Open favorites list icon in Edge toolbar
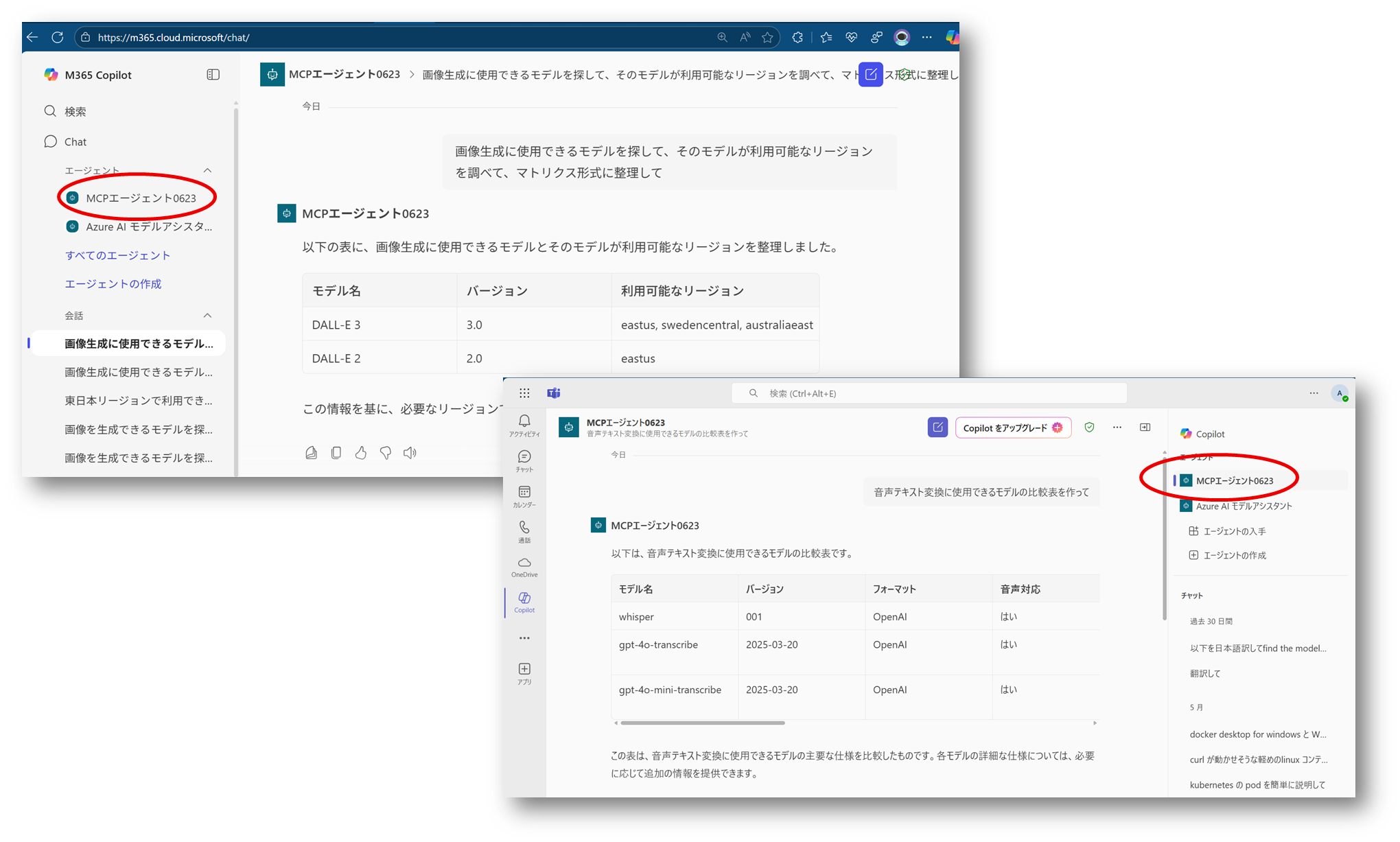Viewport: 1400px width, 842px height. (826, 37)
